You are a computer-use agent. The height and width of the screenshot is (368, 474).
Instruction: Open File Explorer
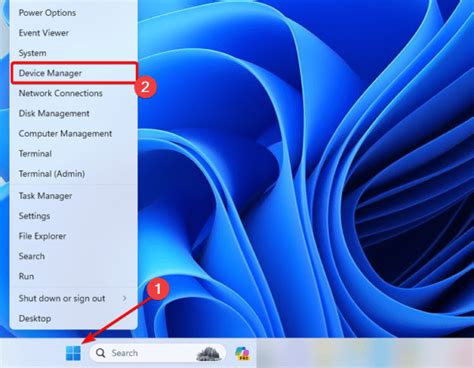point(74,236)
